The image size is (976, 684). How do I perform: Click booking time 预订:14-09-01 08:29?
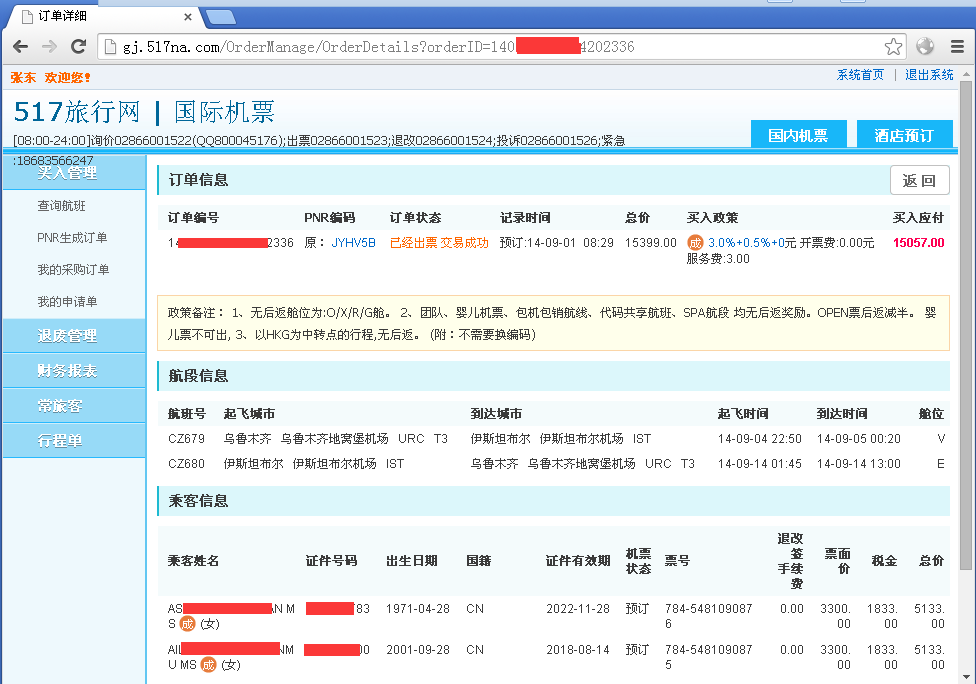coord(556,243)
